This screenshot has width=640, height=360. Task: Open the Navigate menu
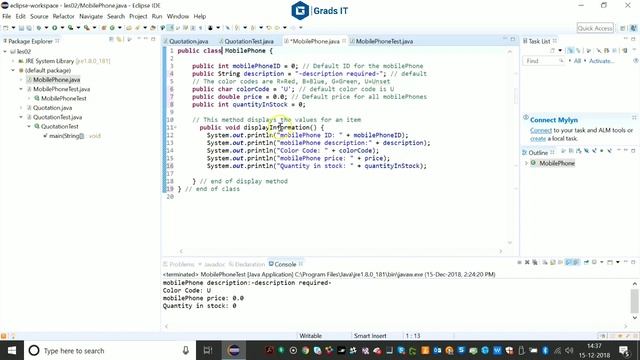91,16
